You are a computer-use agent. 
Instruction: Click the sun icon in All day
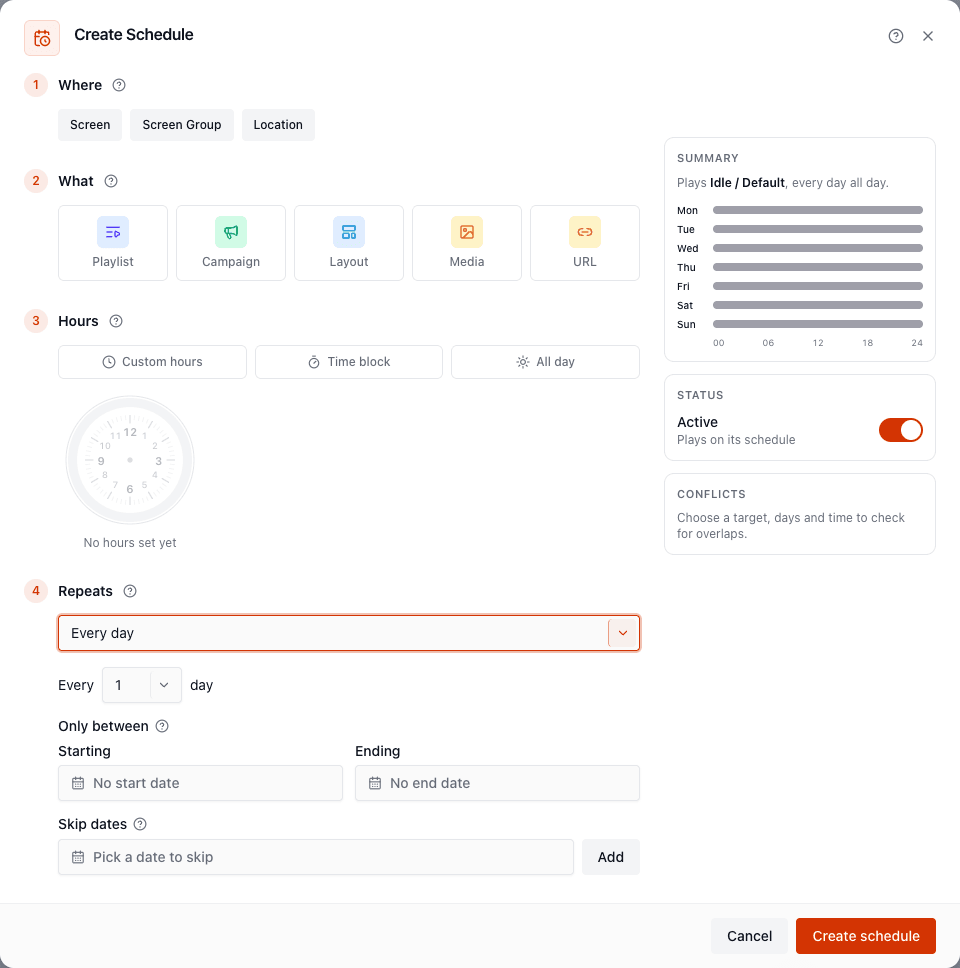[522, 362]
